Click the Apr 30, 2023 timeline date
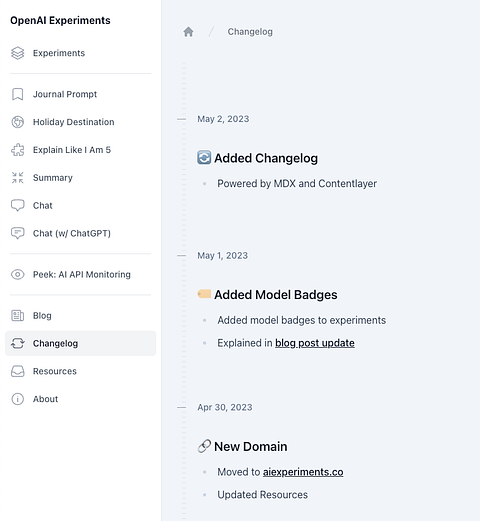The height and width of the screenshot is (521, 480). [225, 407]
